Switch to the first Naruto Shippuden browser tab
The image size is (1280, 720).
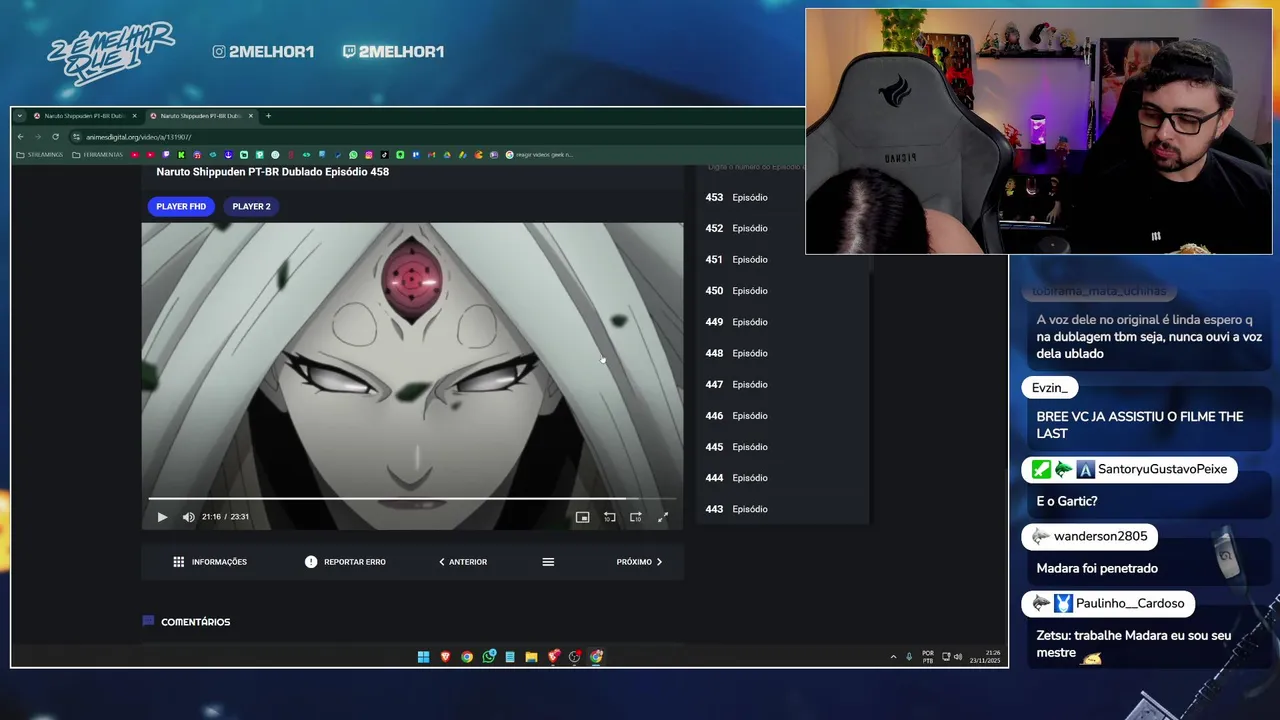84,116
